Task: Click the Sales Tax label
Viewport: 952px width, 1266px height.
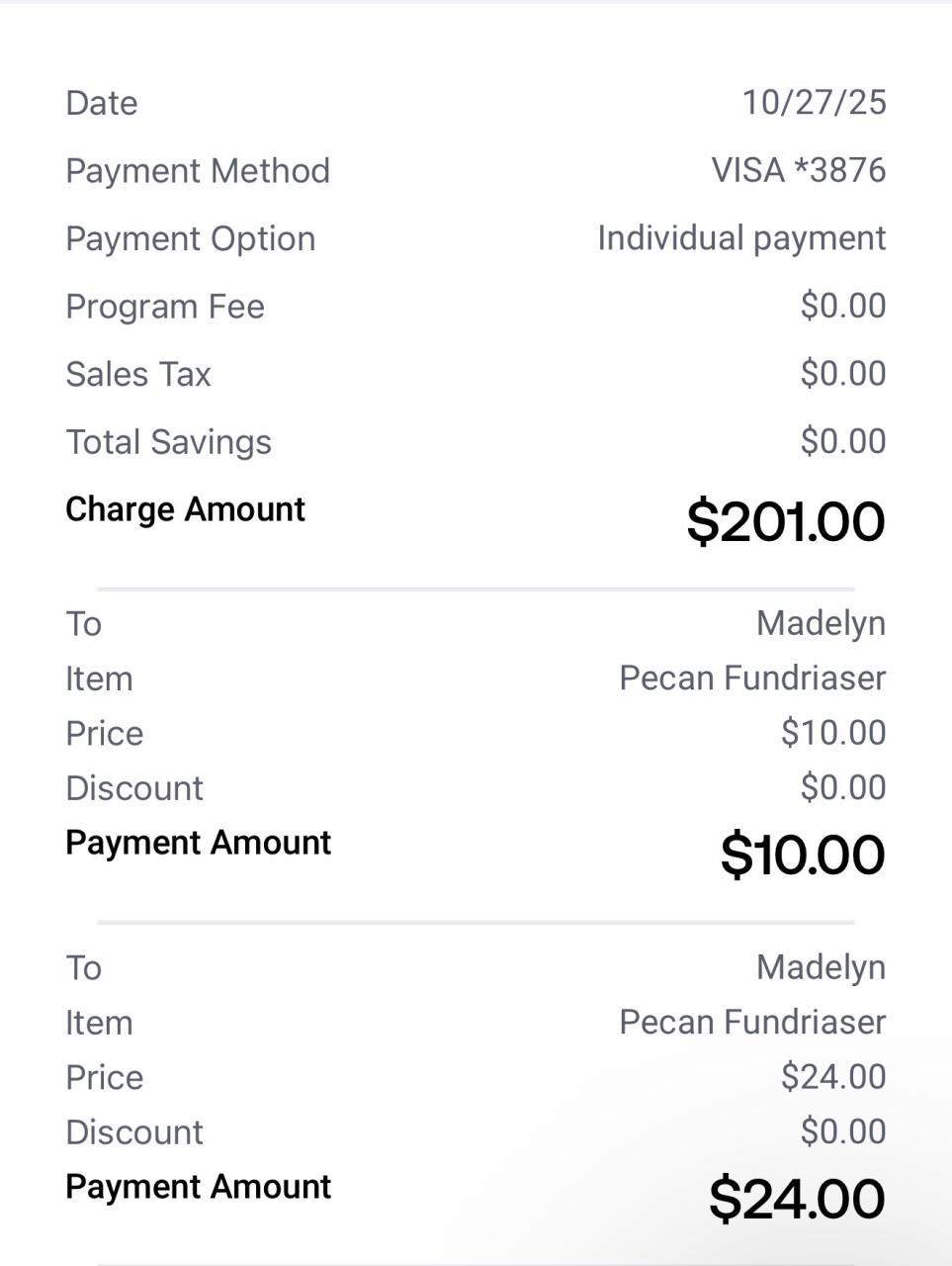Action: (x=138, y=374)
